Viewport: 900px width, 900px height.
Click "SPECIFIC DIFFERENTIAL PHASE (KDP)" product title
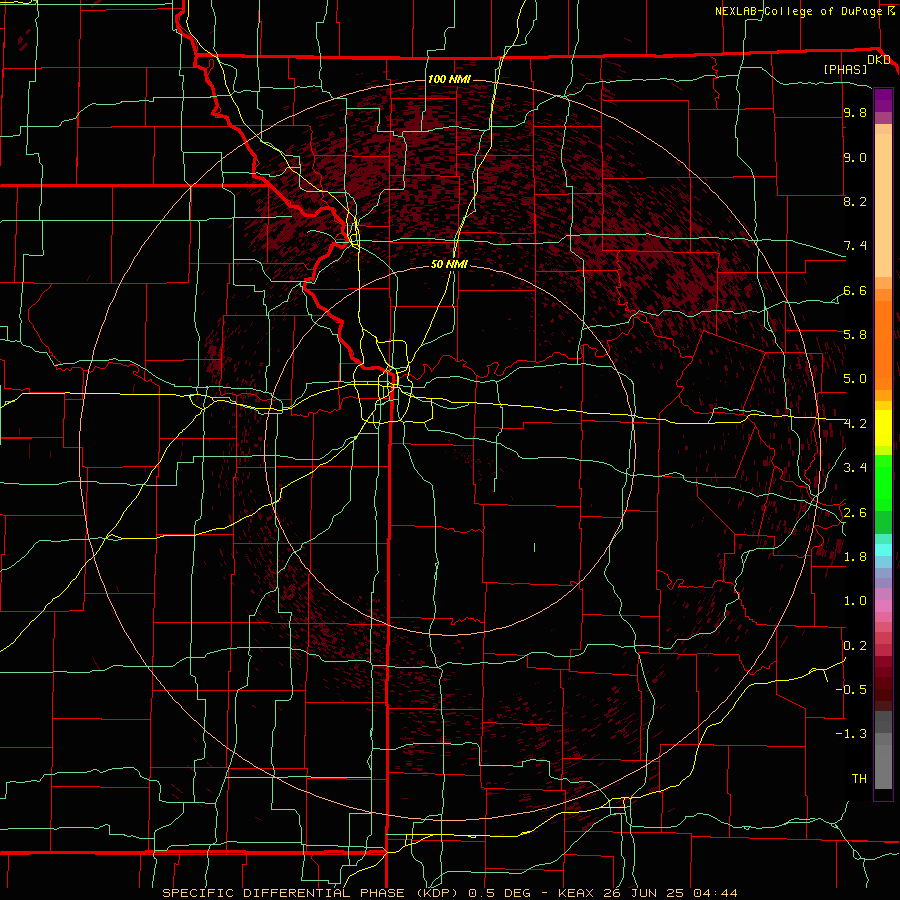coord(313,893)
